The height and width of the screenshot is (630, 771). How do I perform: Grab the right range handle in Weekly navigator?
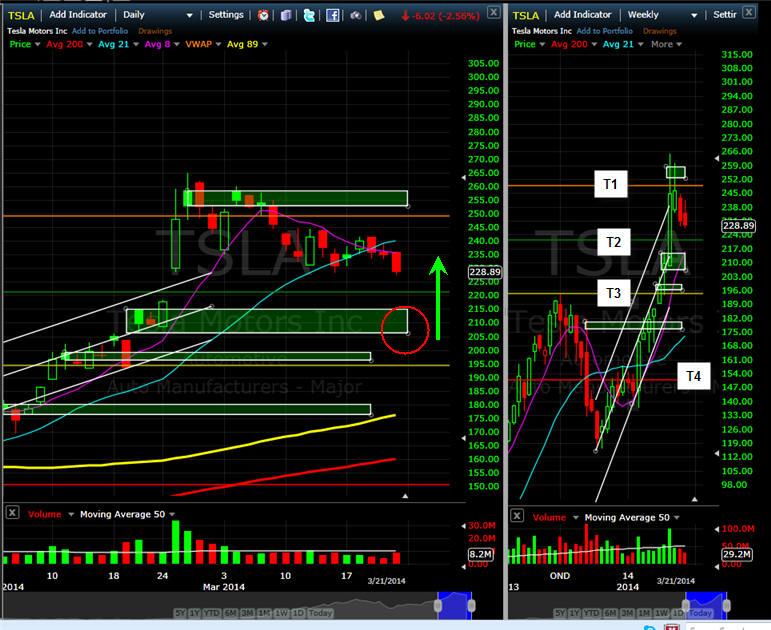(726, 605)
